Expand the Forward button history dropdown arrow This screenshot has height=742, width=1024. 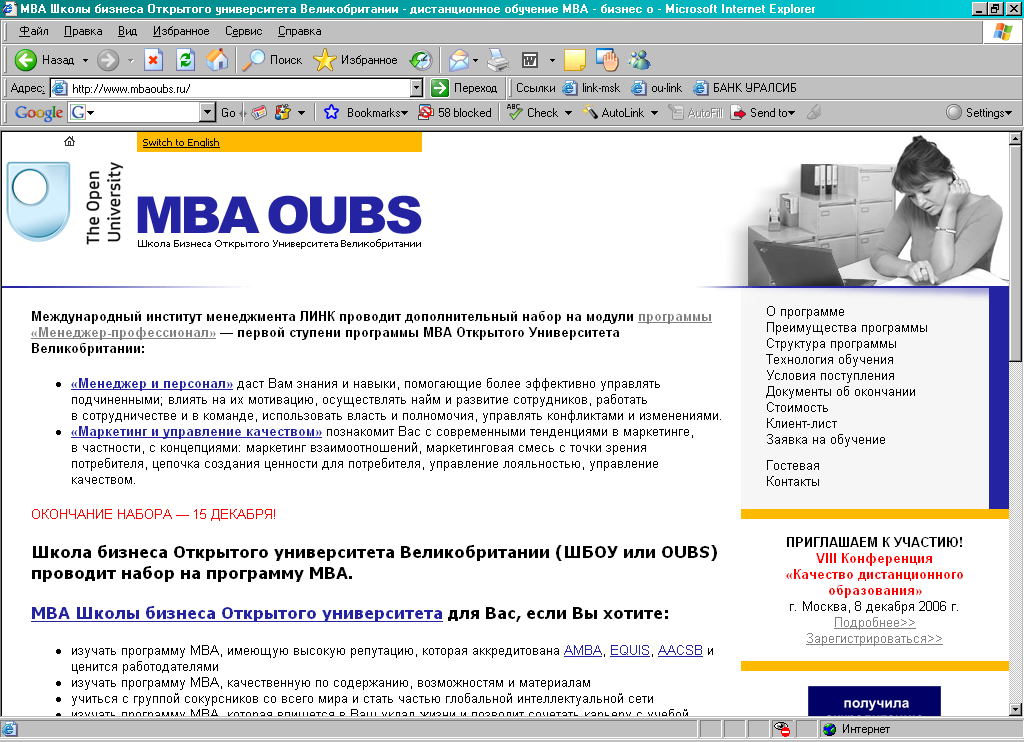tap(131, 60)
